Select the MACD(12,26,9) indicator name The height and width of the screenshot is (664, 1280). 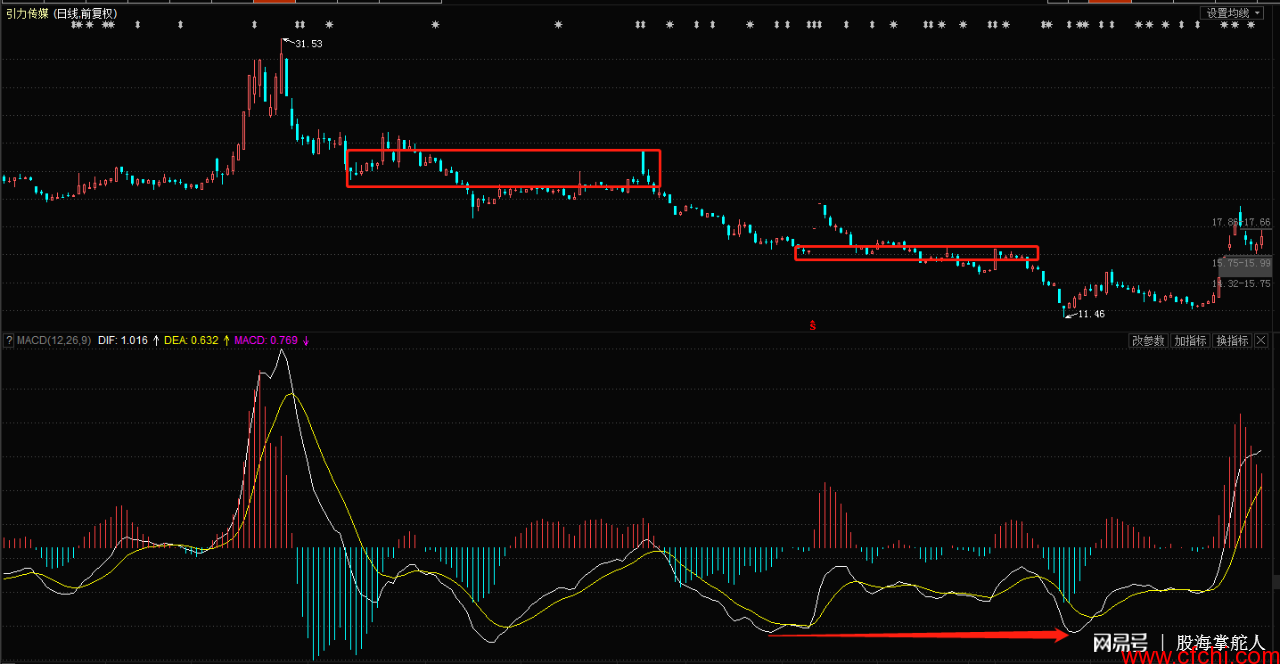[x=54, y=341]
